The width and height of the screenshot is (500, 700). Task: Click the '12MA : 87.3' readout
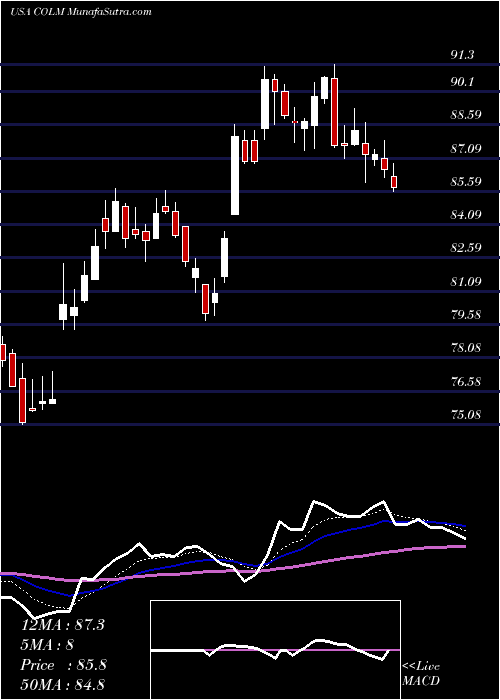tap(63, 625)
